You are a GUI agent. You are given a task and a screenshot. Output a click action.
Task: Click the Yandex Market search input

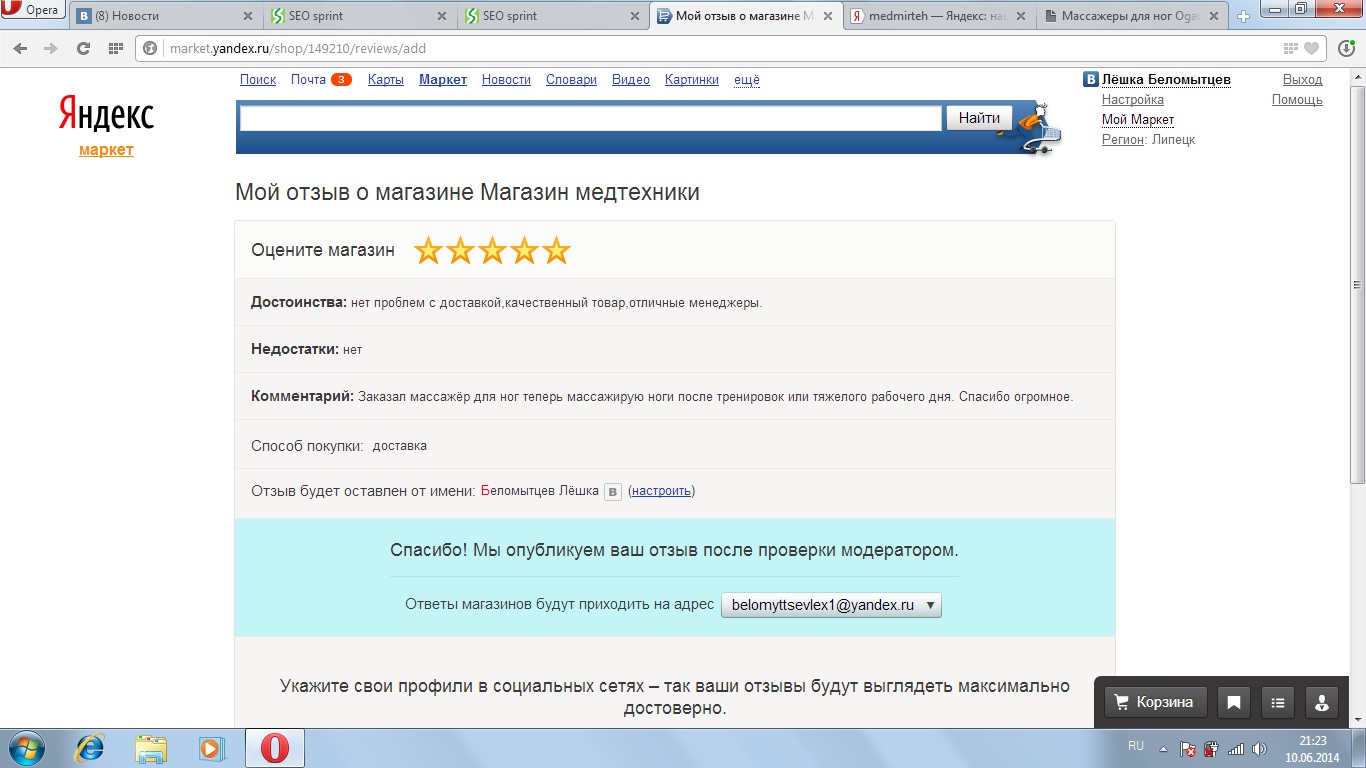coord(591,118)
